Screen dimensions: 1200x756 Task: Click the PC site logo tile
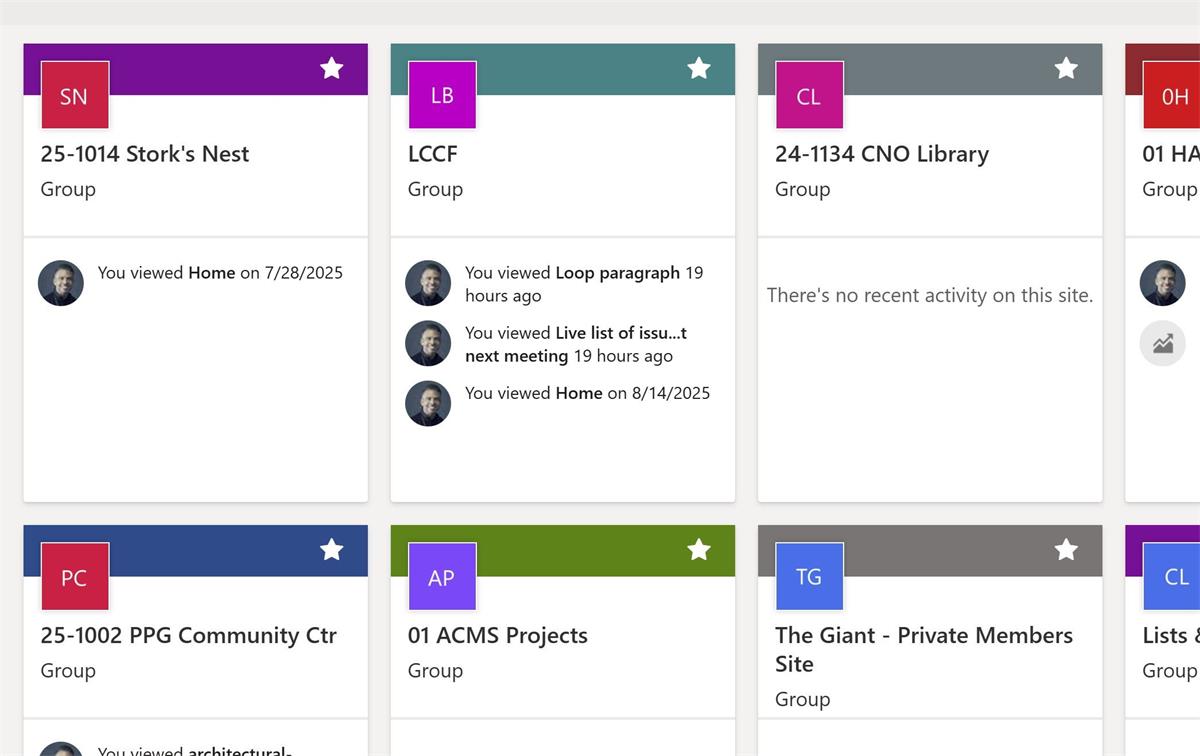point(74,577)
